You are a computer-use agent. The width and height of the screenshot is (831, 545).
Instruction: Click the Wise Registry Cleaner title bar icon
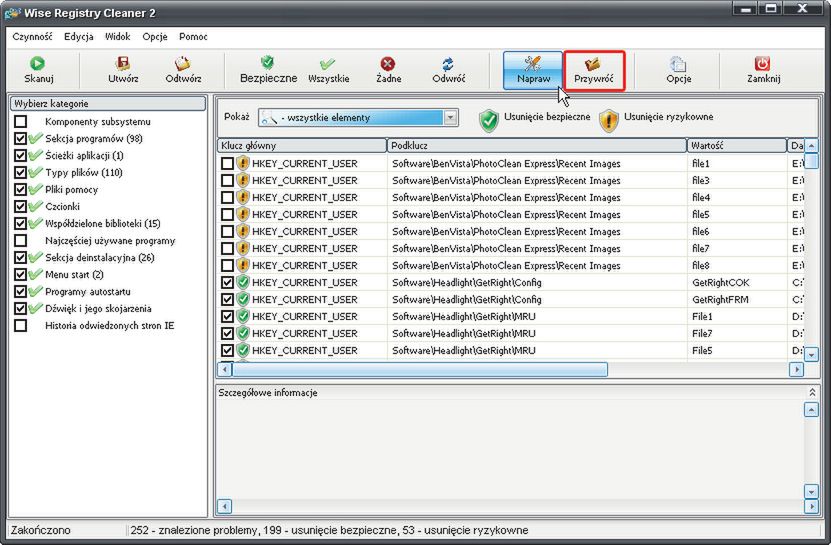12,13
